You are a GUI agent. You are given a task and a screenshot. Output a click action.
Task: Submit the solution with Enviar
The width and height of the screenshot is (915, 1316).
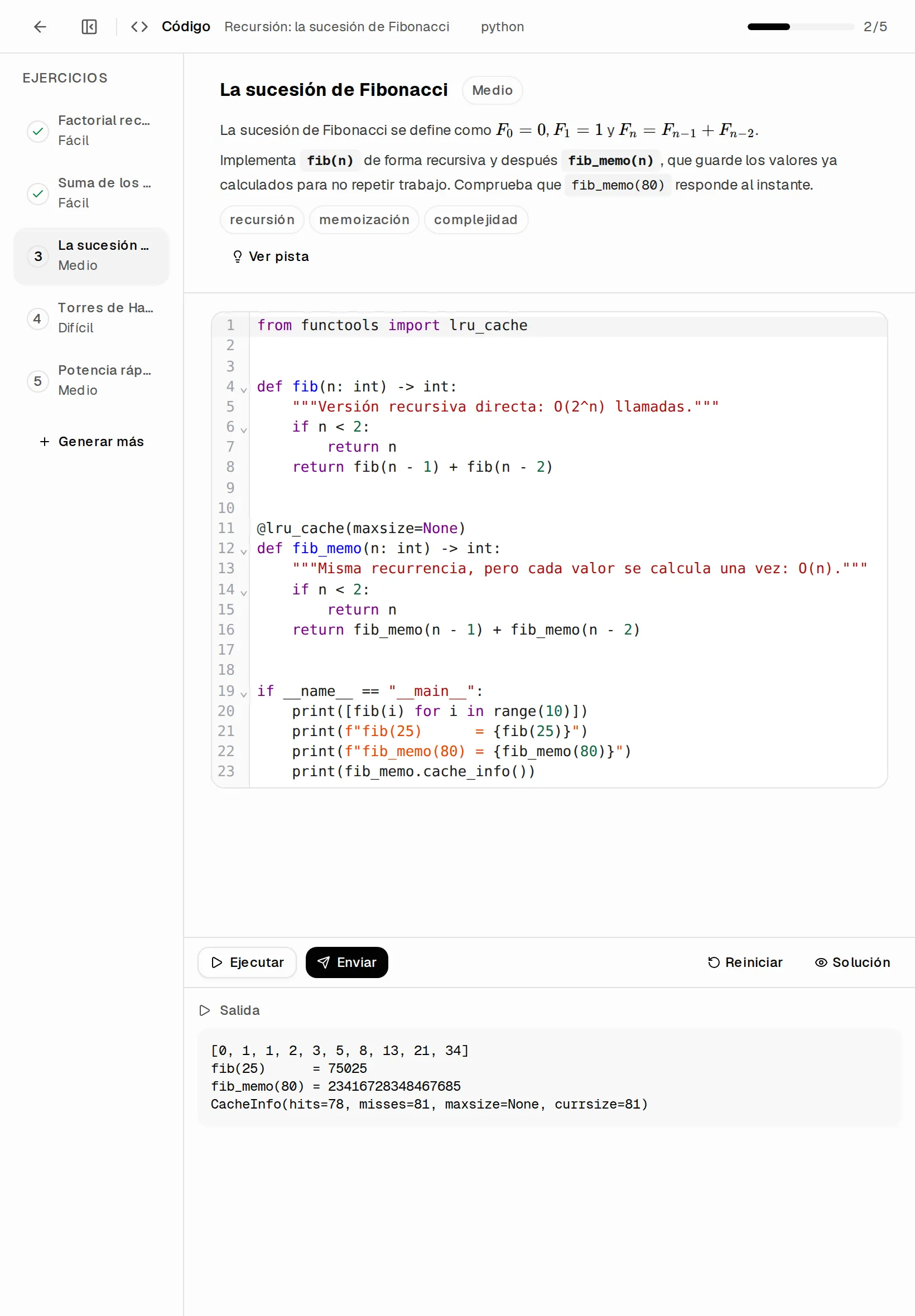[347, 962]
